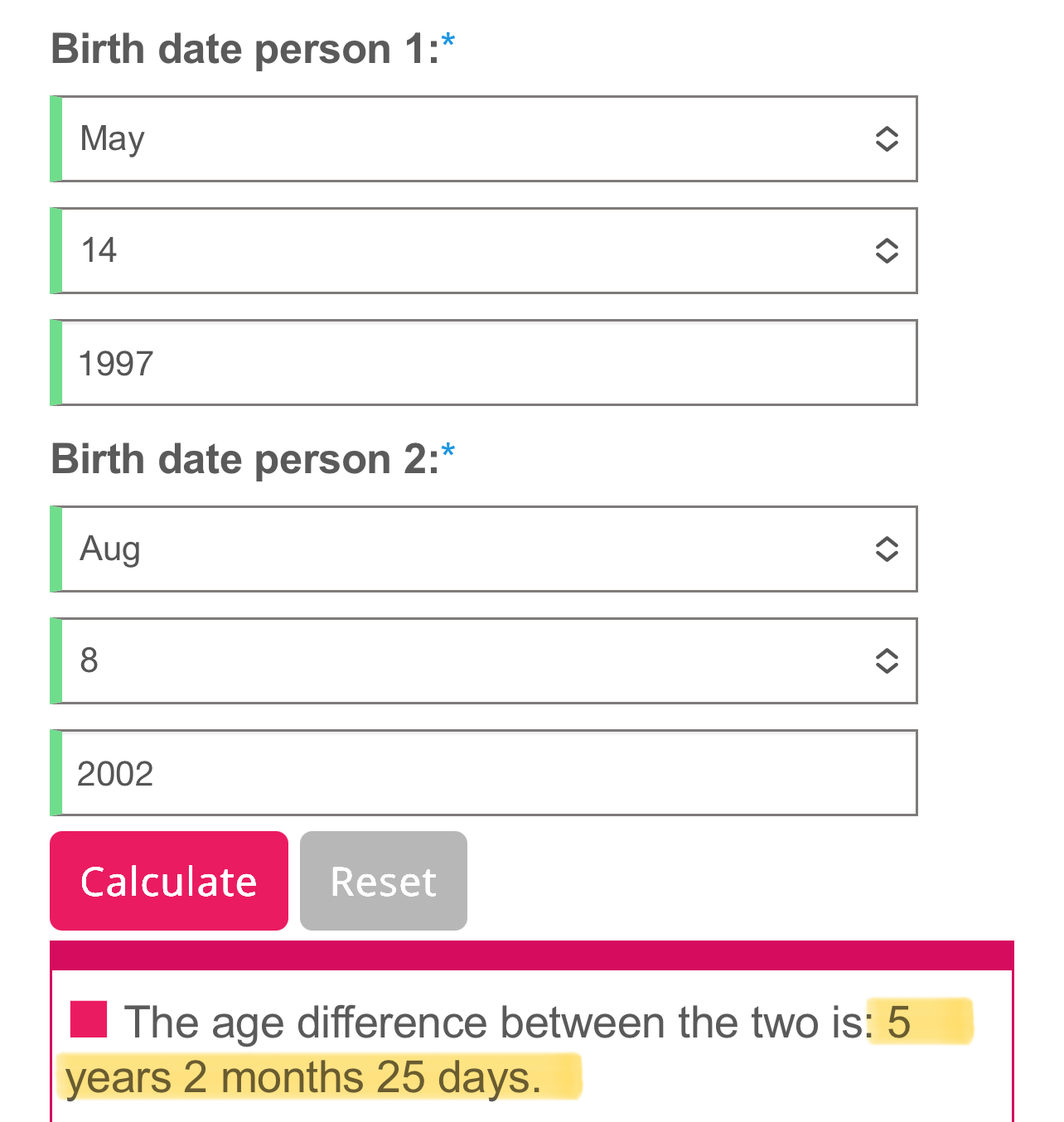The image size is (1064, 1122).
Task: Click the "Birth date person 2:" label
Action: tap(245, 459)
